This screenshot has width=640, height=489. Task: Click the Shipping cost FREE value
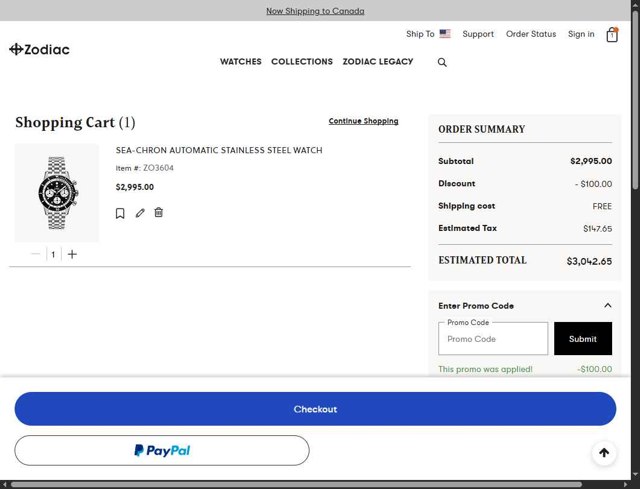pos(602,206)
